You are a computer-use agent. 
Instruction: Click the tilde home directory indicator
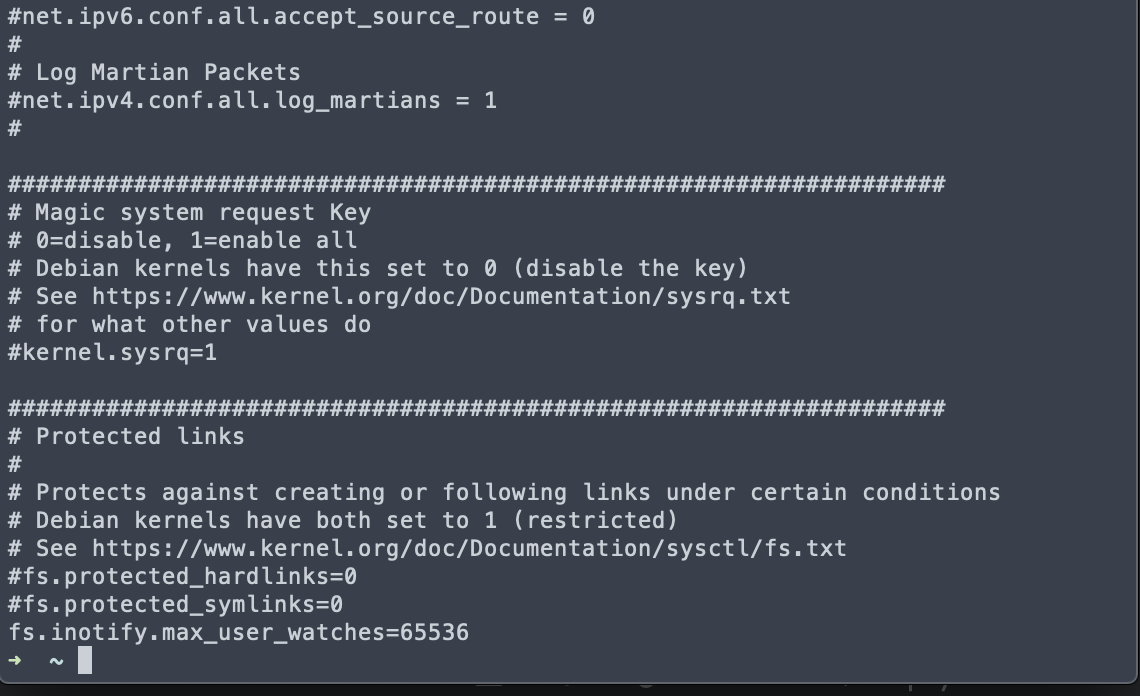(x=56, y=661)
